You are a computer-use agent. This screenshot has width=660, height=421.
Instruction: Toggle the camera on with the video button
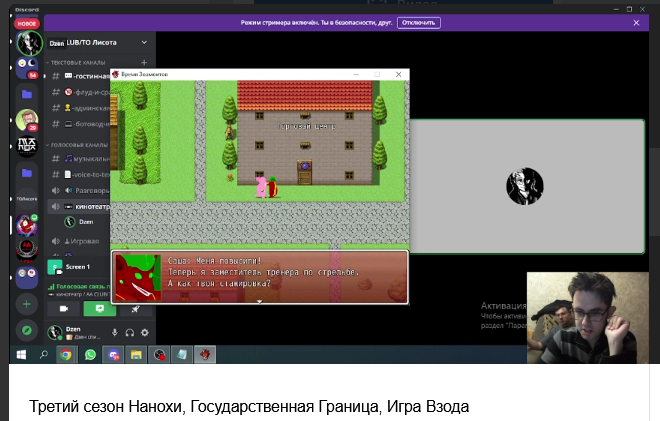[64, 309]
